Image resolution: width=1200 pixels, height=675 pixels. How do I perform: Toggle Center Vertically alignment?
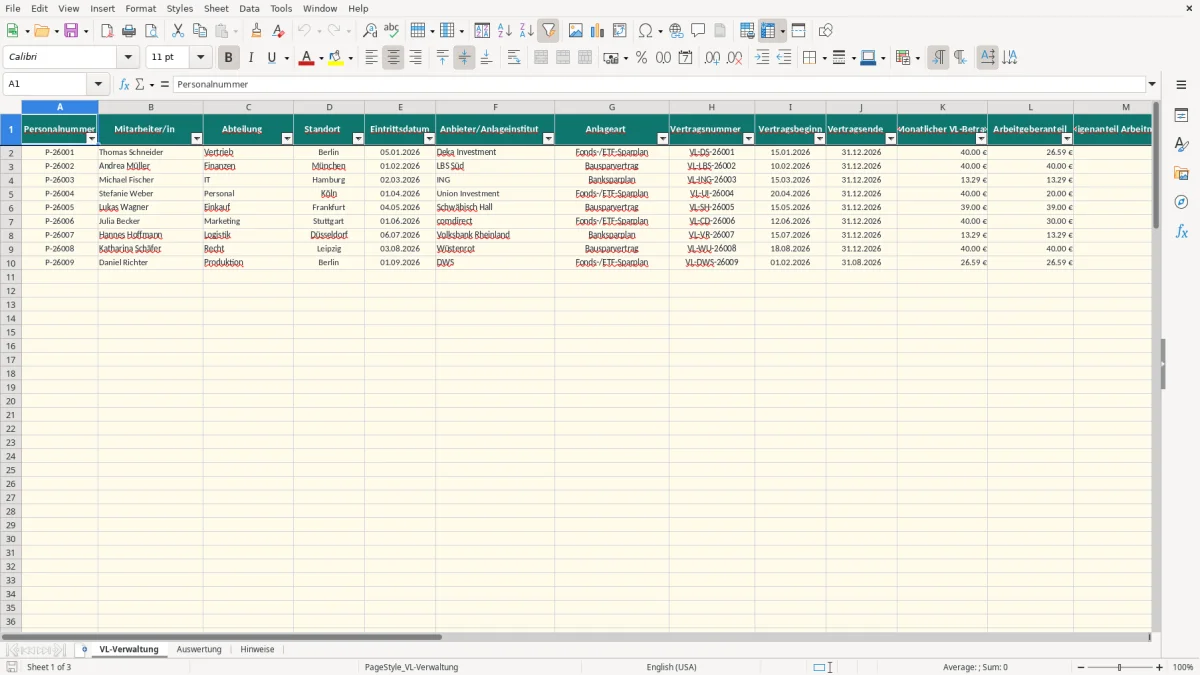click(464, 58)
